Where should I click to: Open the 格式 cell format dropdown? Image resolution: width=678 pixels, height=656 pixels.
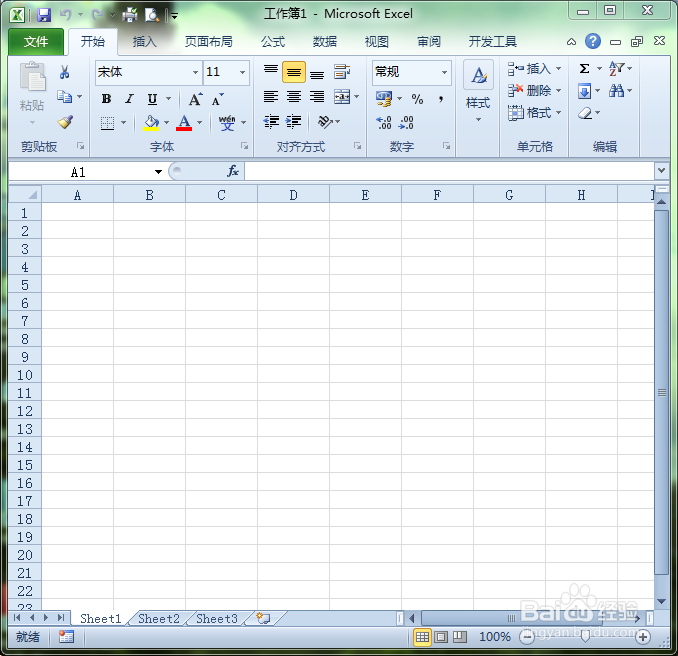[535, 113]
